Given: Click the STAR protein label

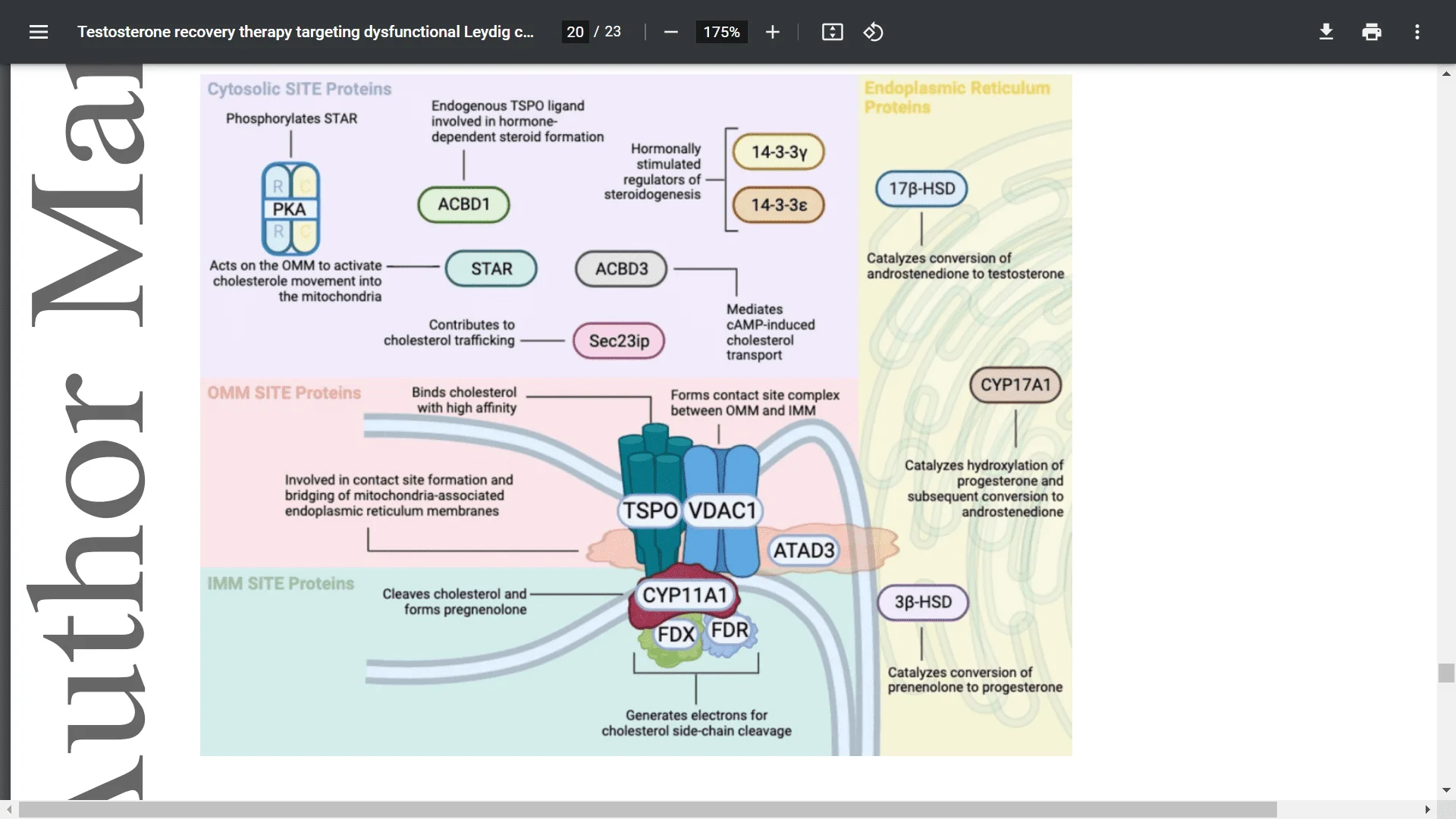Looking at the screenshot, I should [x=491, y=268].
